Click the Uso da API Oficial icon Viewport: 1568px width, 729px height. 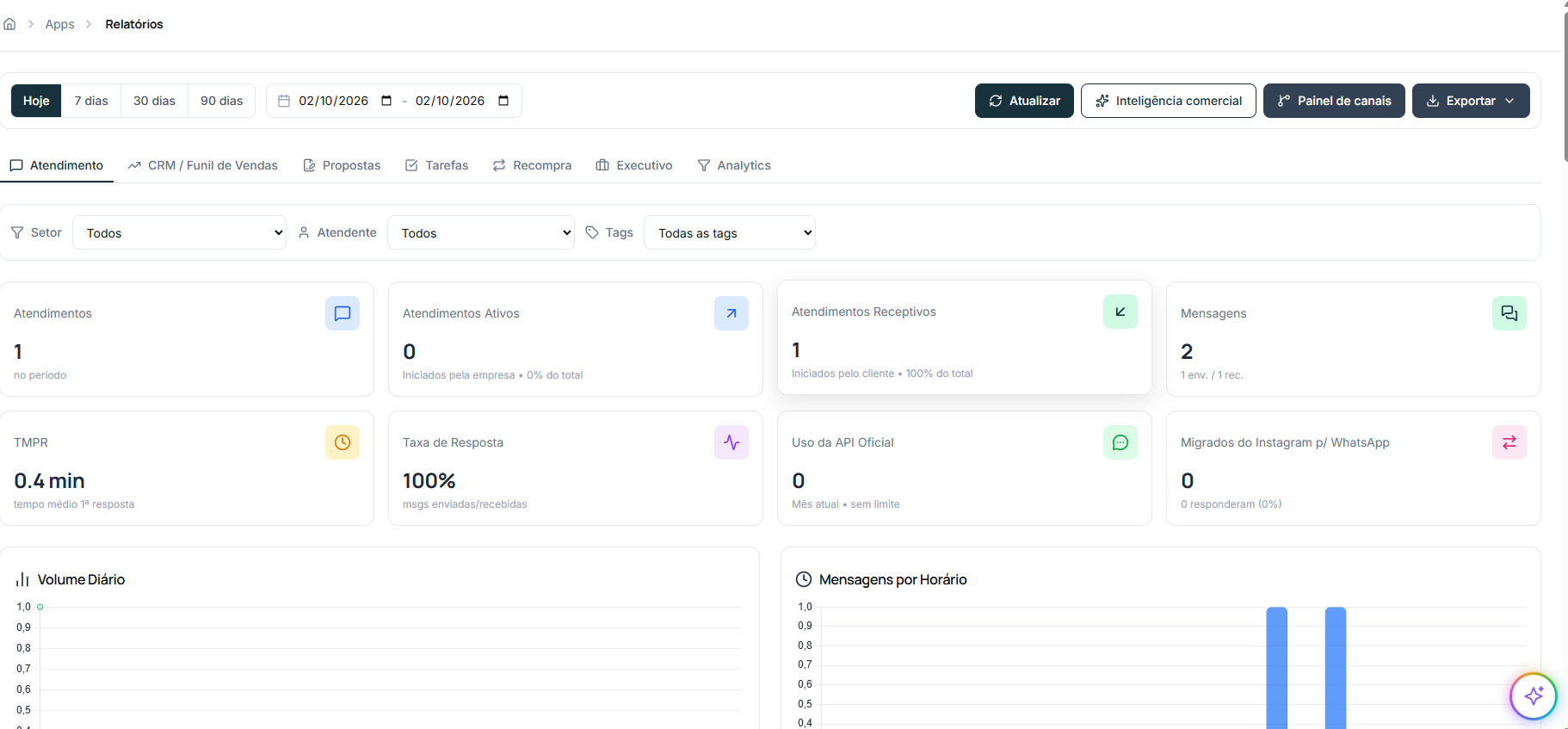click(1120, 442)
